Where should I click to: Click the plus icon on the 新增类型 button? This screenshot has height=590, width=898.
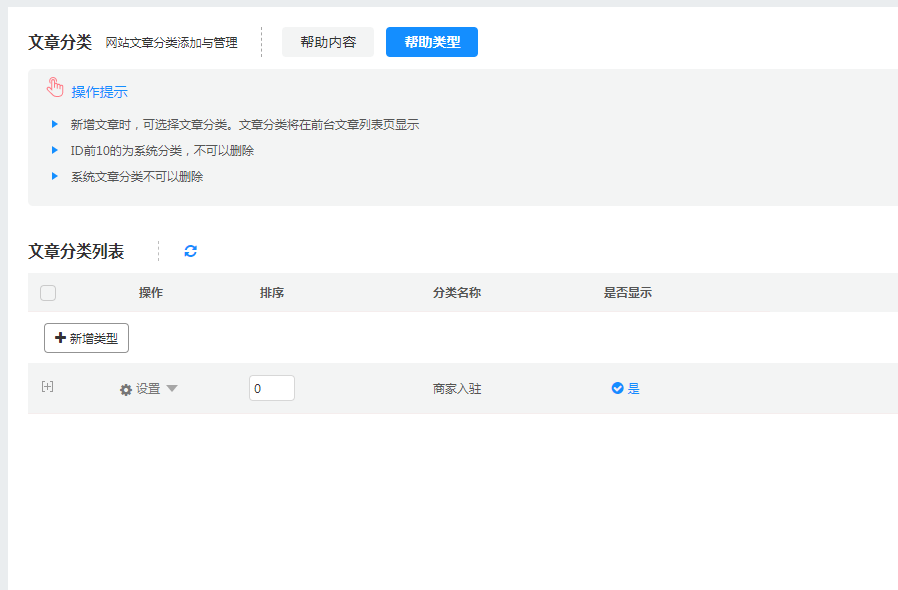[60, 338]
